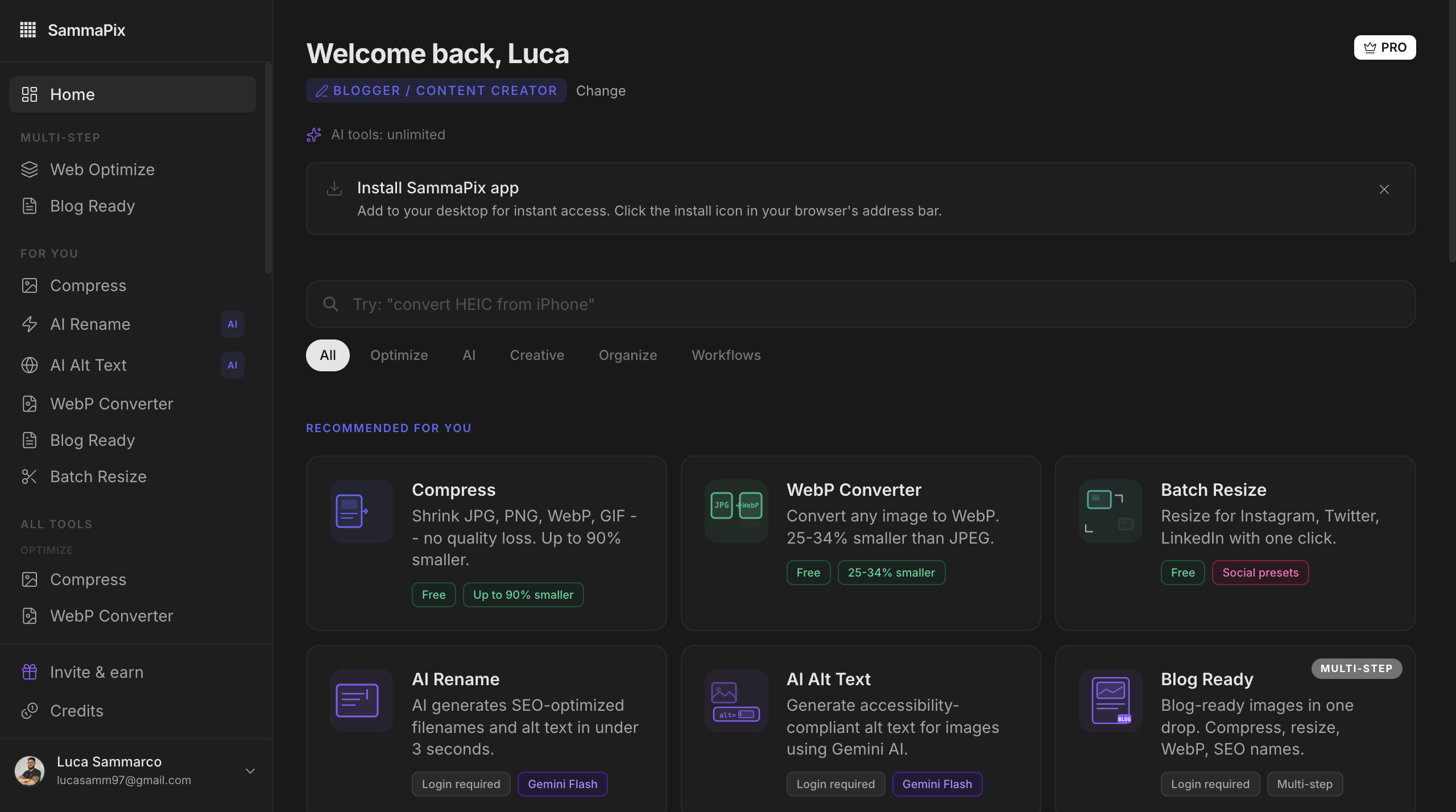Image resolution: width=1456 pixels, height=812 pixels.
Task: Click the Free tag on Compress card
Action: [x=434, y=595]
